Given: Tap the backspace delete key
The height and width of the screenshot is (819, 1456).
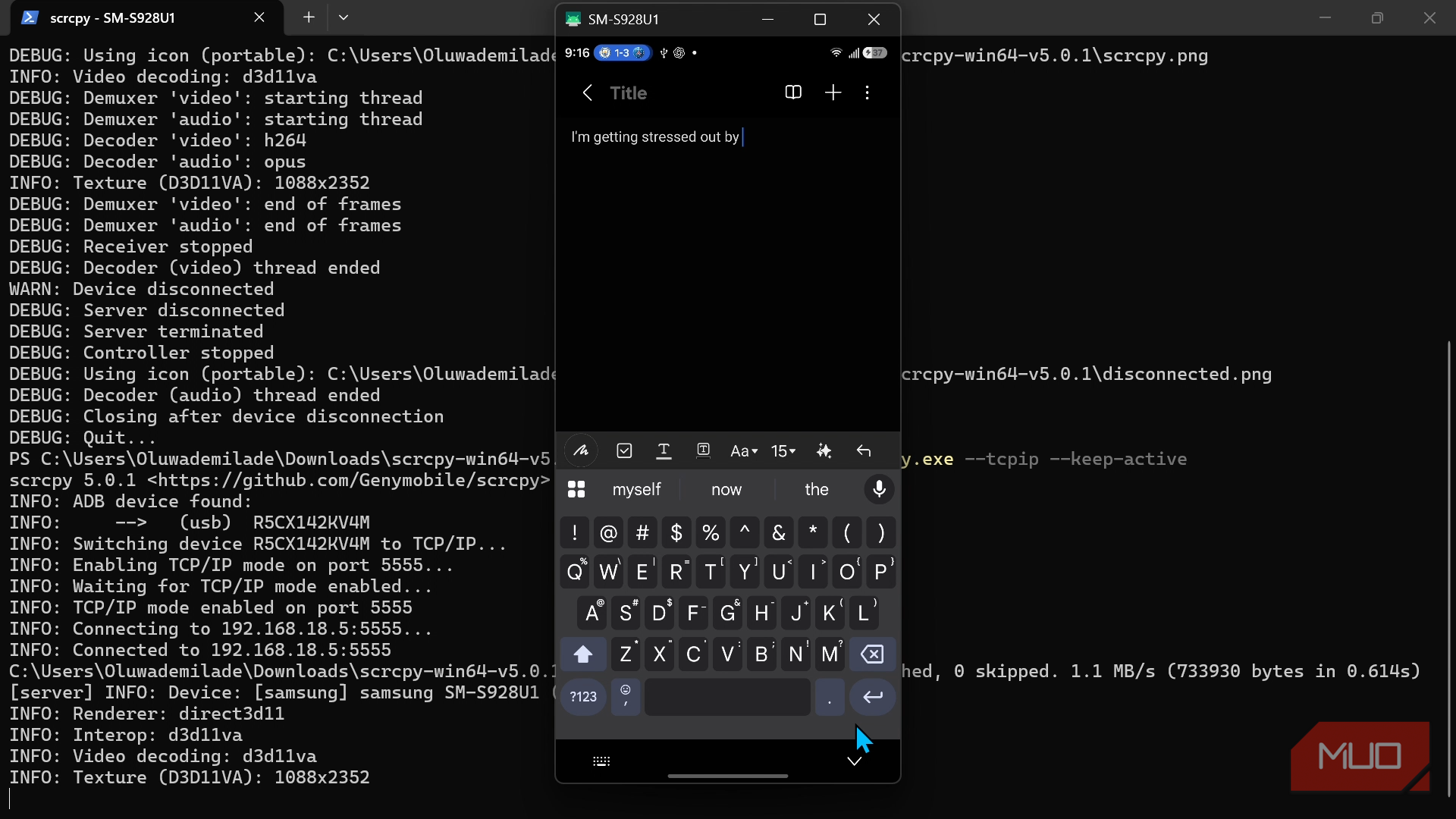Looking at the screenshot, I should 872,654.
